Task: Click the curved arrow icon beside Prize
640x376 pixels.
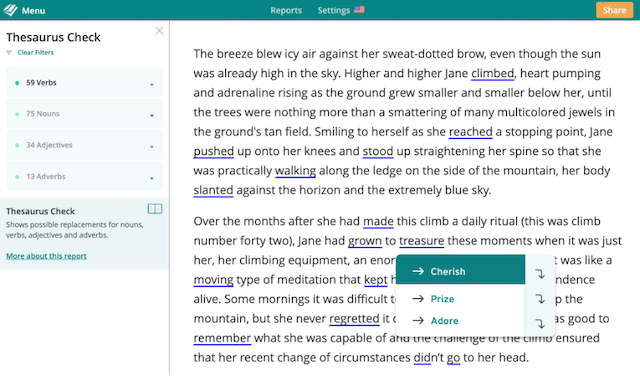Action: (540, 299)
